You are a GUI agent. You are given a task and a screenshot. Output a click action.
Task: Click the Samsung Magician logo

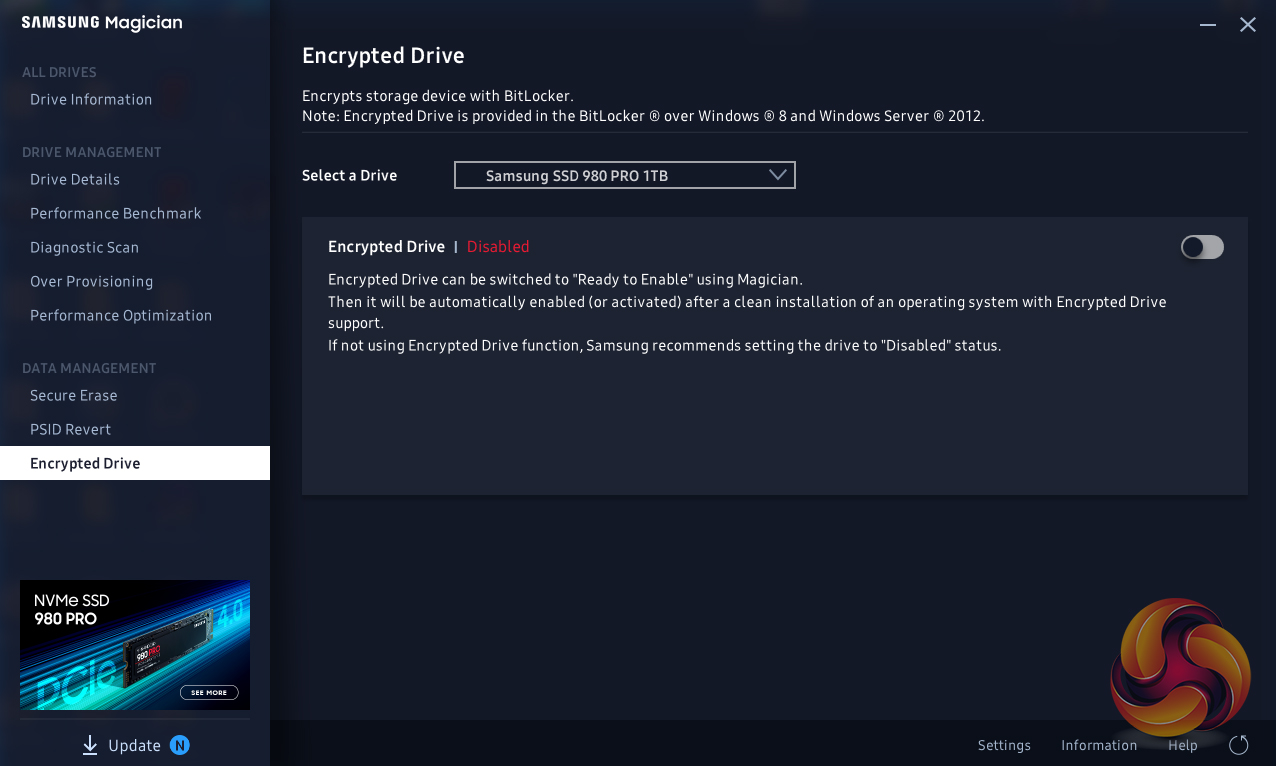pos(102,23)
